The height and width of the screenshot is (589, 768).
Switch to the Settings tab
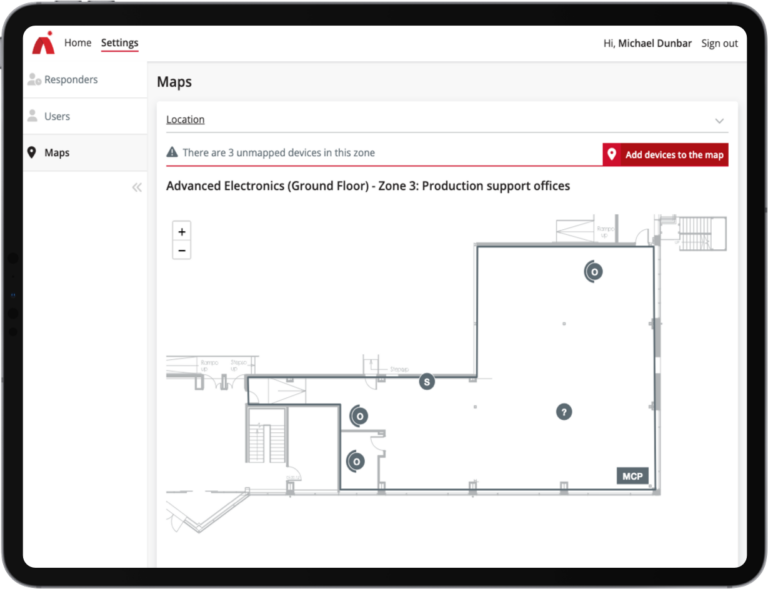[x=120, y=43]
